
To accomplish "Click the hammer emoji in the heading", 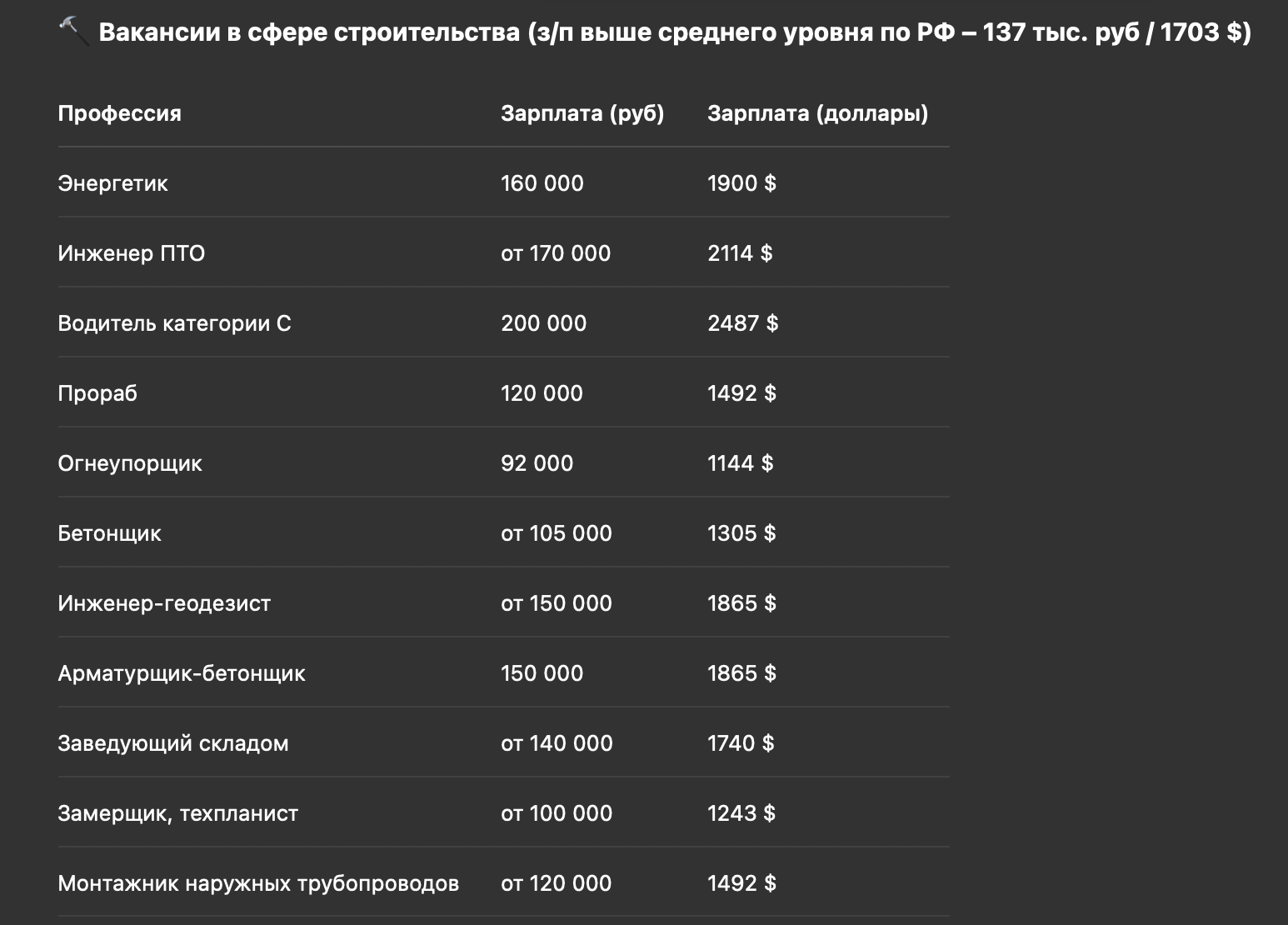I will [x=73, y=32].
